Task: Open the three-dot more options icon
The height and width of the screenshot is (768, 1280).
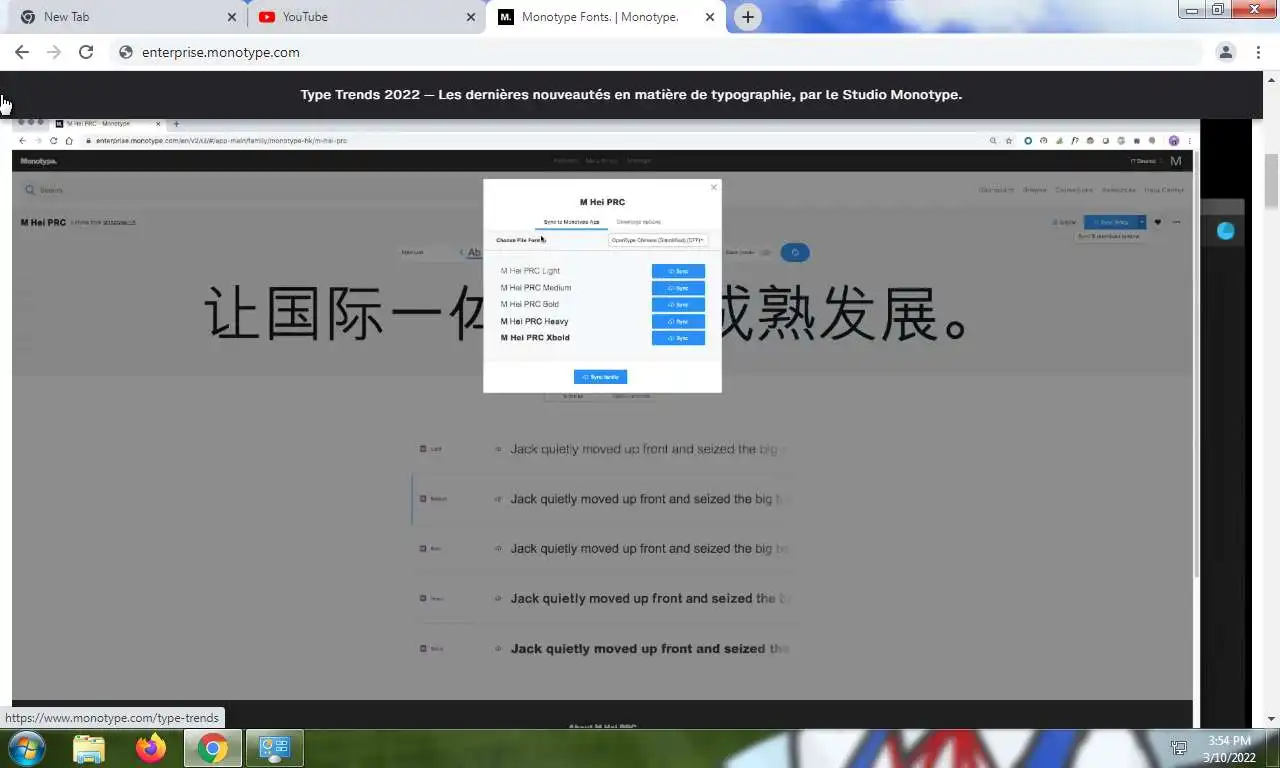Action: 1176,222
